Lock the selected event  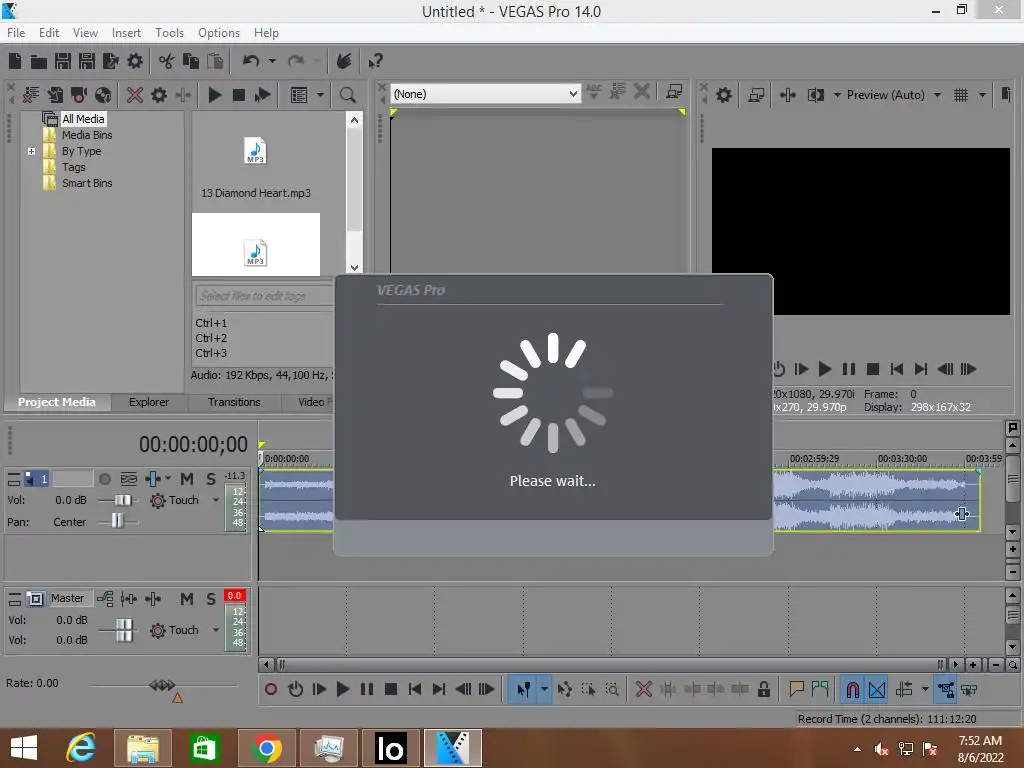[x=763, y=690]
